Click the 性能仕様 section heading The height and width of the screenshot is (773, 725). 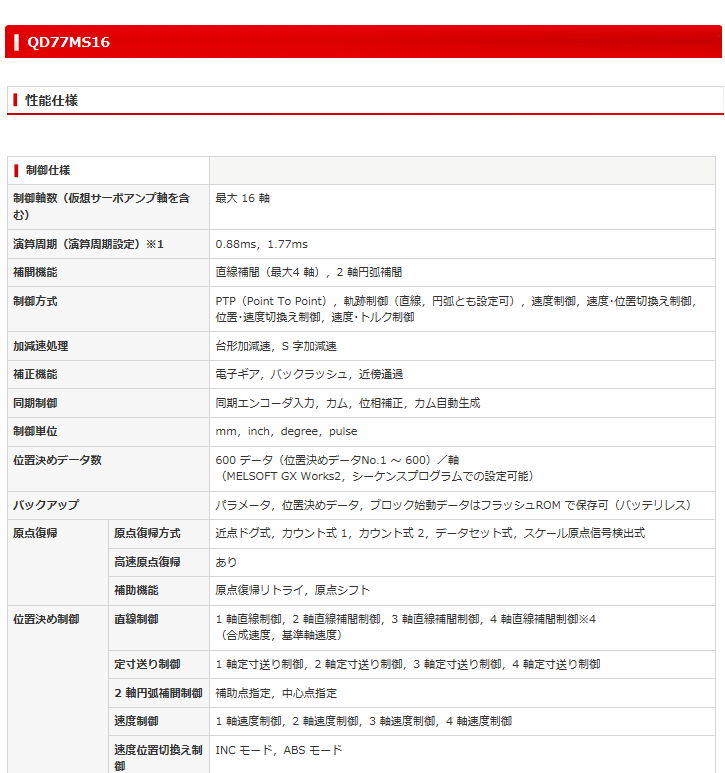click(x=51, y=101)
